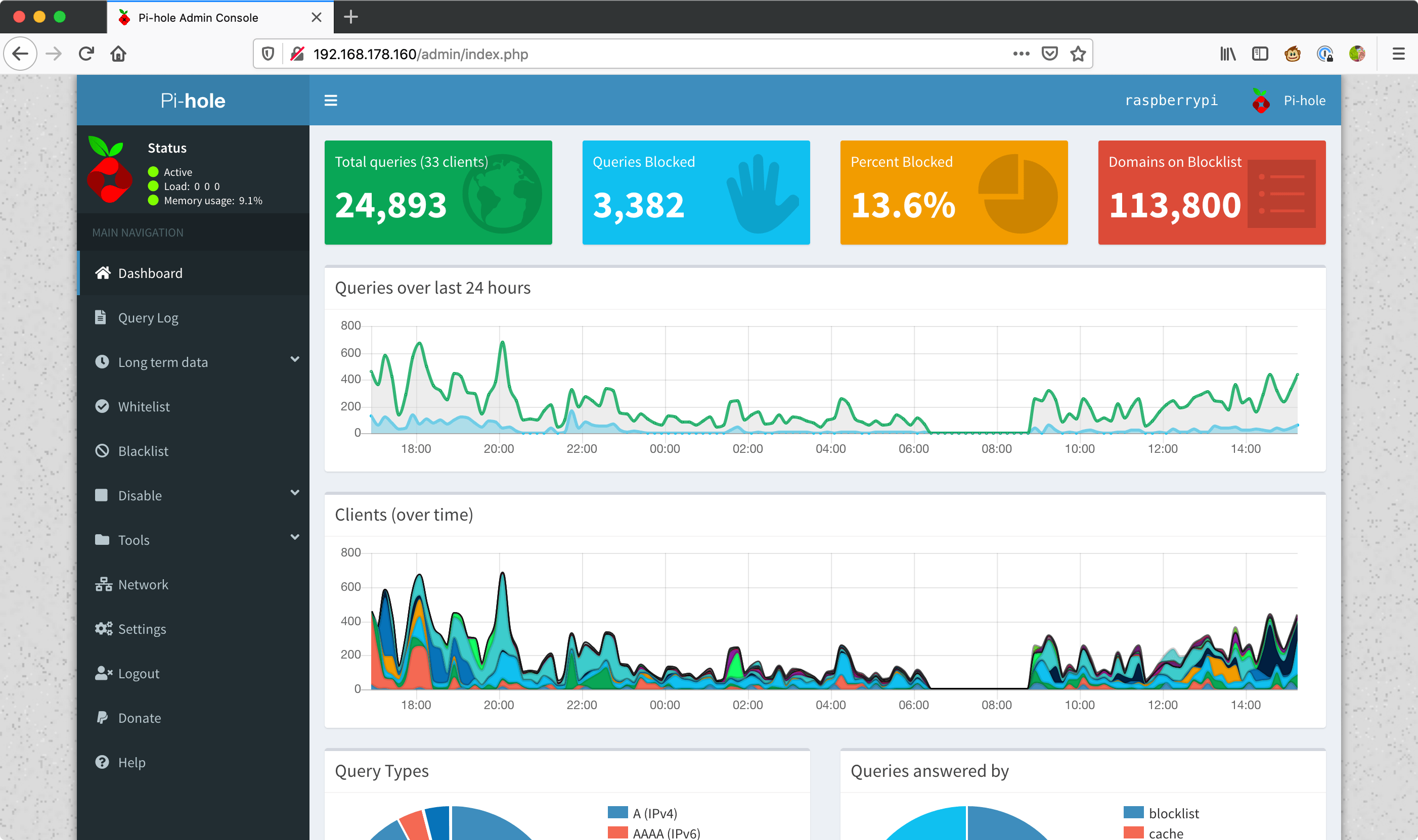Toggle sidebar with the hamburger icon

(x=331, y=101)
